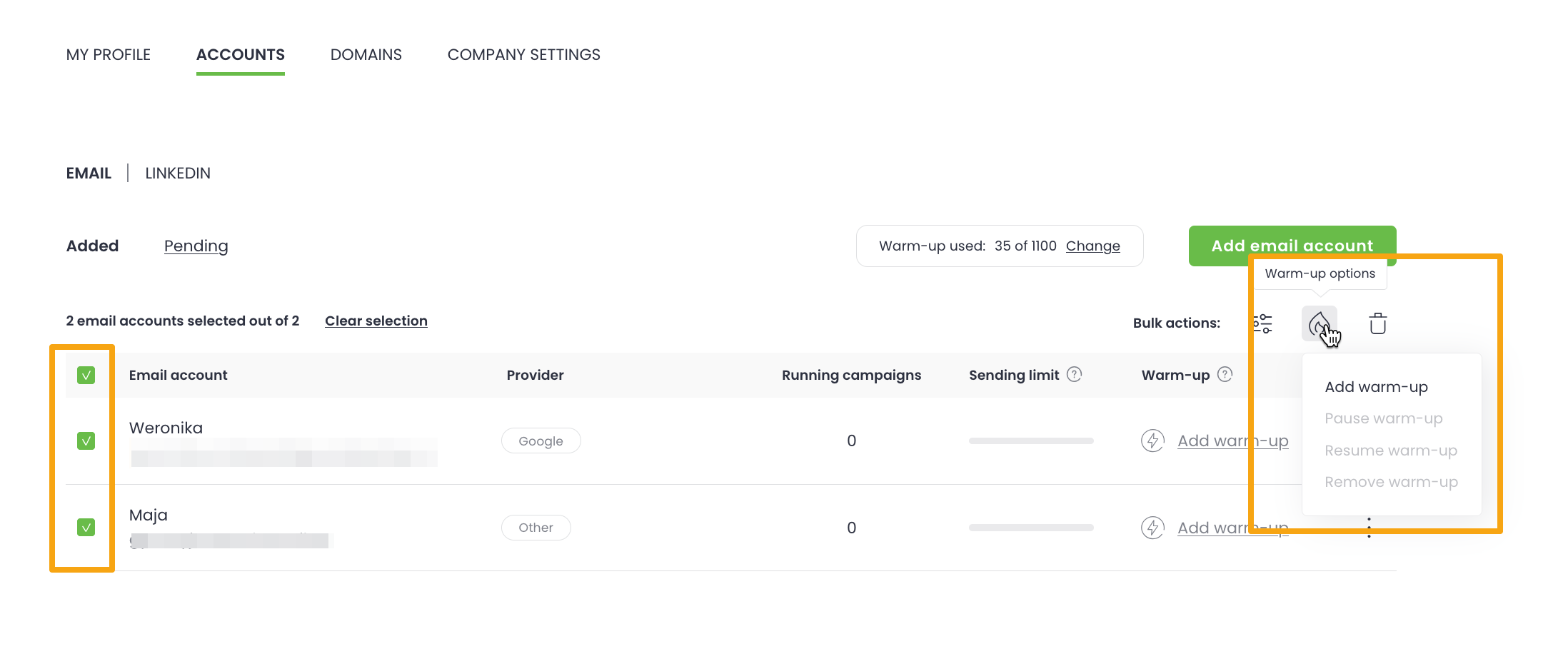This screenshot has height=664, width=1568.
Task: Click the Sending limit help question icon
Action: click(1074, 374)
